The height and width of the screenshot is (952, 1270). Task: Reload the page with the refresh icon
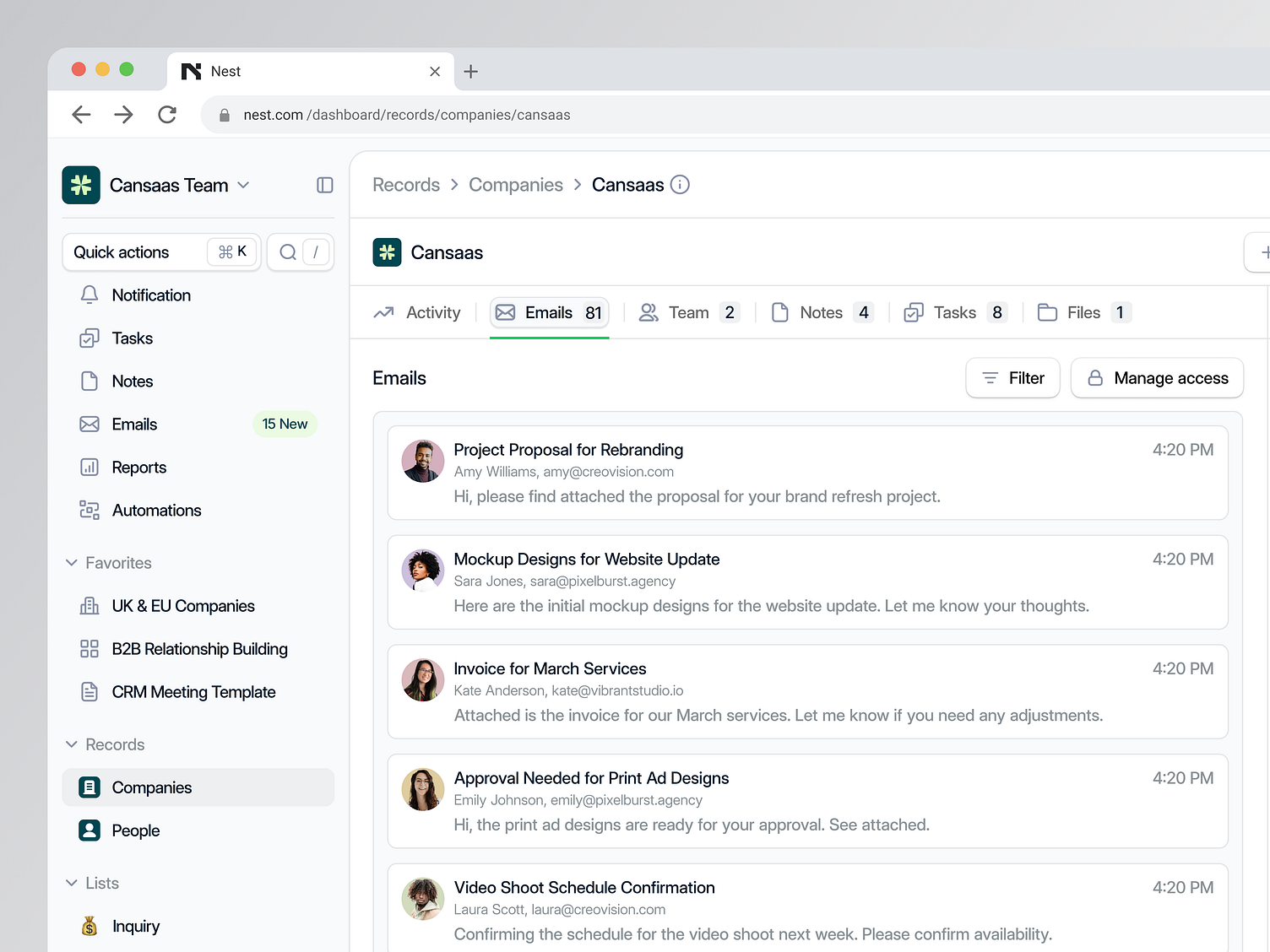pyautogui.click(x=167, y=114)
